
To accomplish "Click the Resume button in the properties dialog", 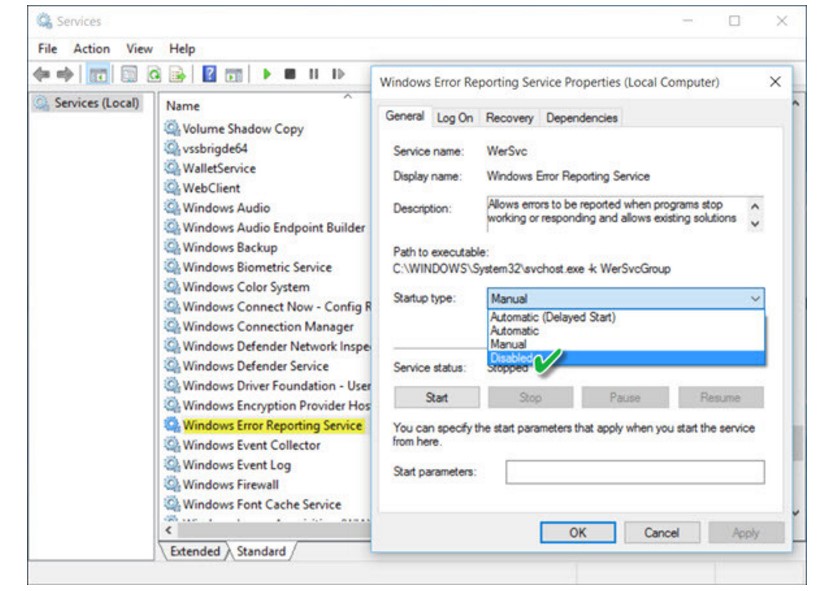I will pyautogui.click(x=721, y=397).
